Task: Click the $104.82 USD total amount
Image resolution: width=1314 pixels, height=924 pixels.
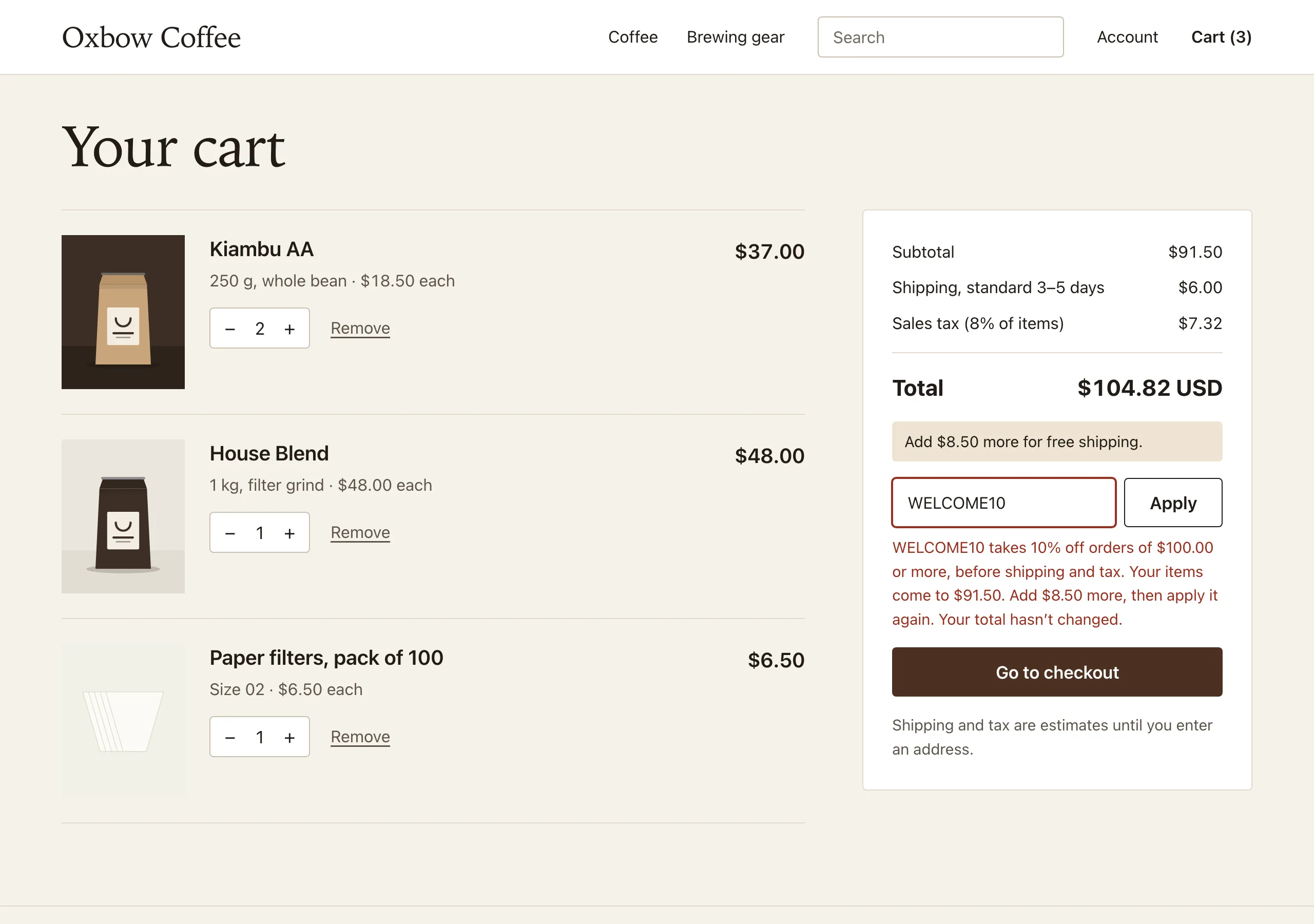Action: click(x=1149, y=388)
